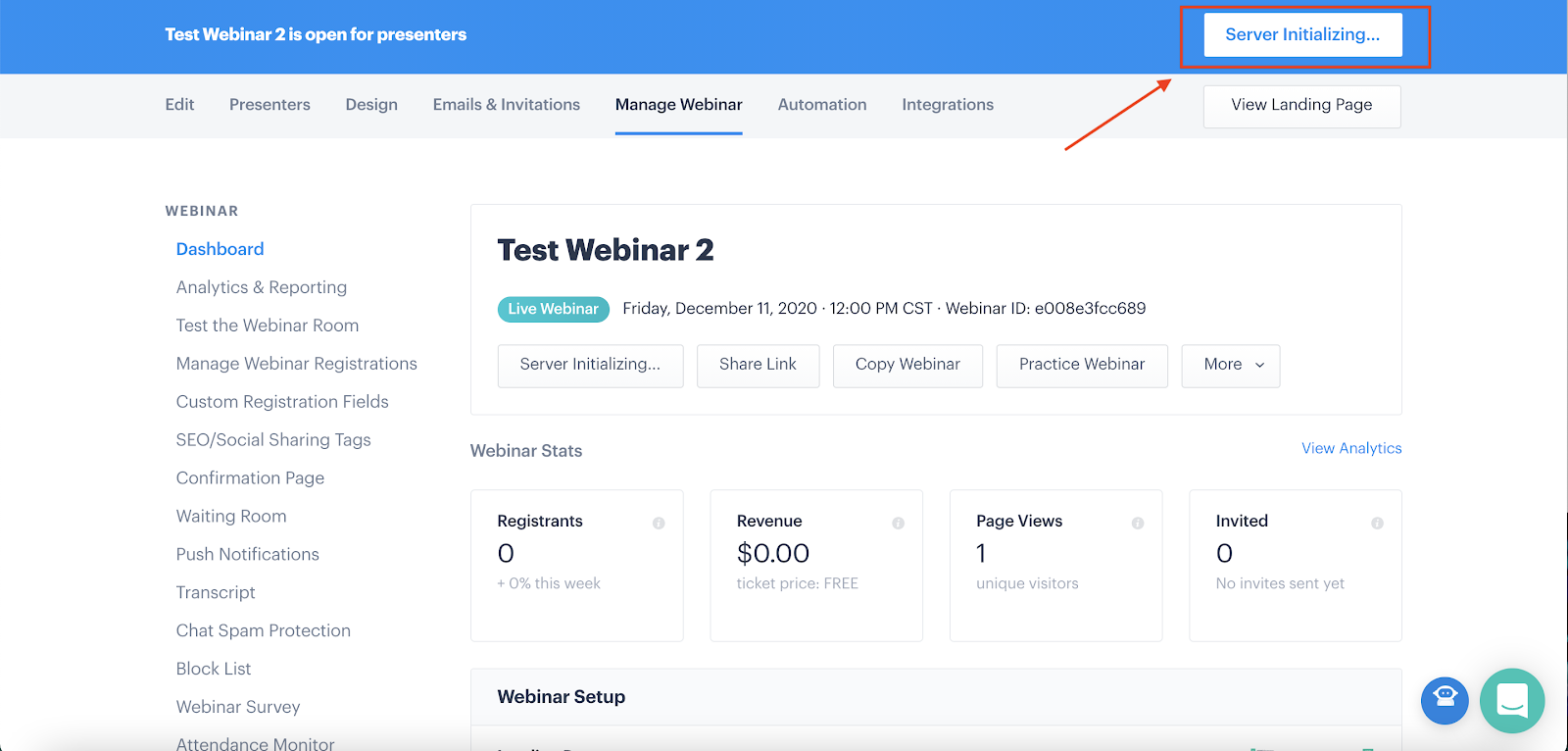Screen dimensions: 1568x751
Task: Click the webinar date and ID text
Action: 884,309
